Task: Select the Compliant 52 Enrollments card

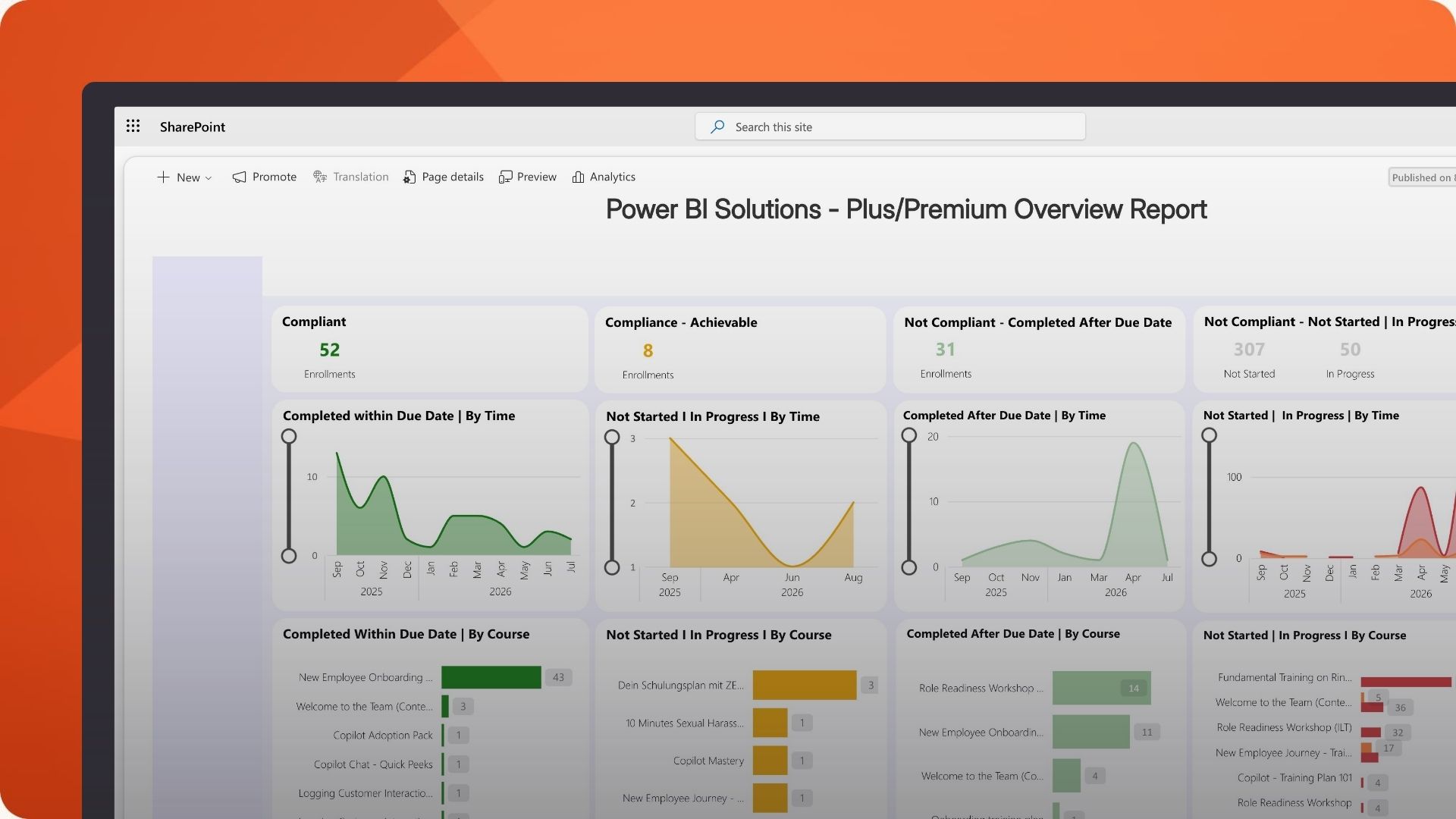Action: (430, 349)
